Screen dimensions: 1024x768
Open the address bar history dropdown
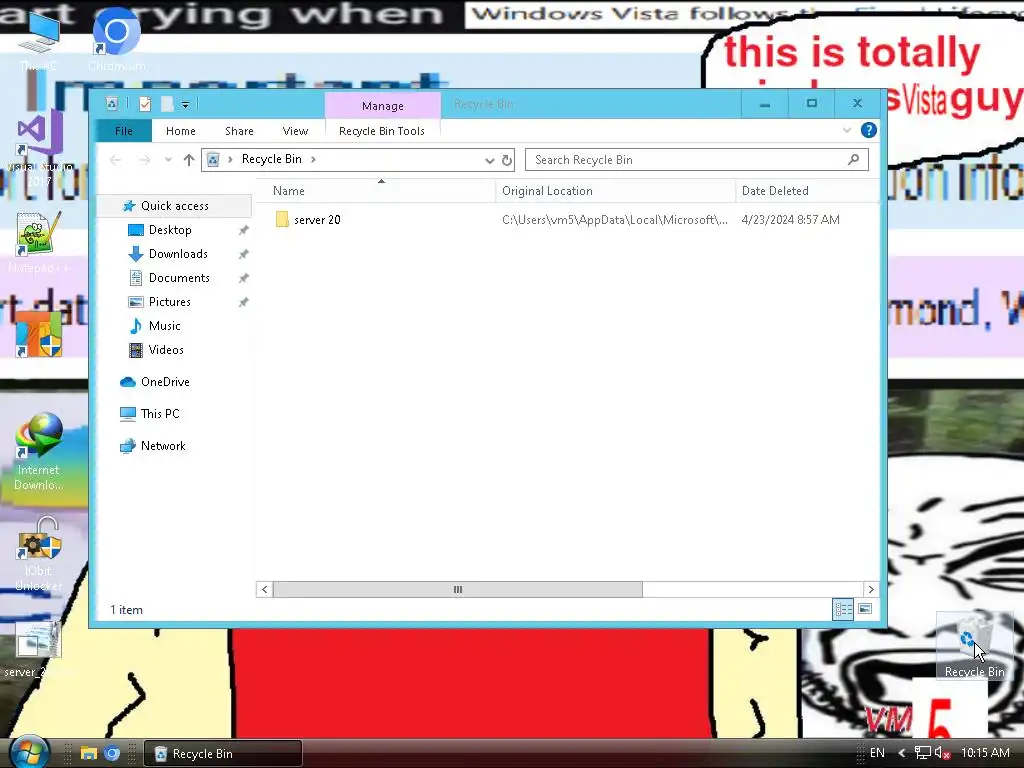489,160
